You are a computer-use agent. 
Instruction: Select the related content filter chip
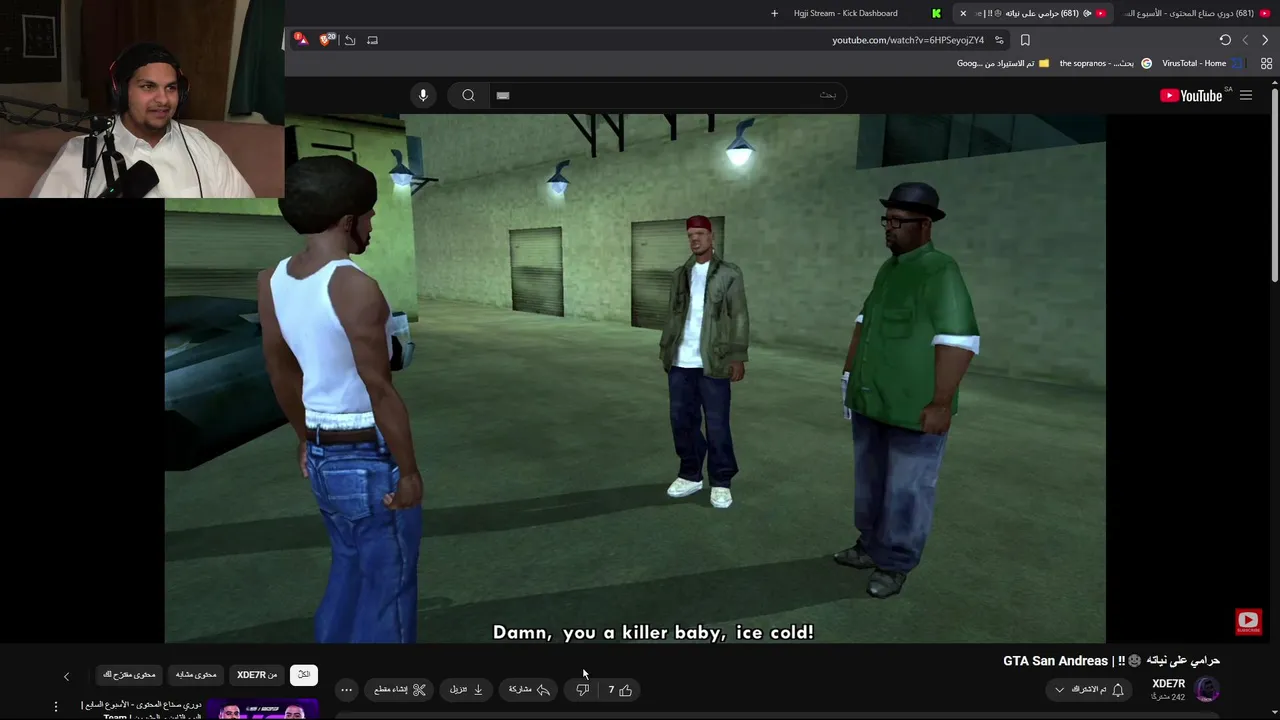click(196, 675)
